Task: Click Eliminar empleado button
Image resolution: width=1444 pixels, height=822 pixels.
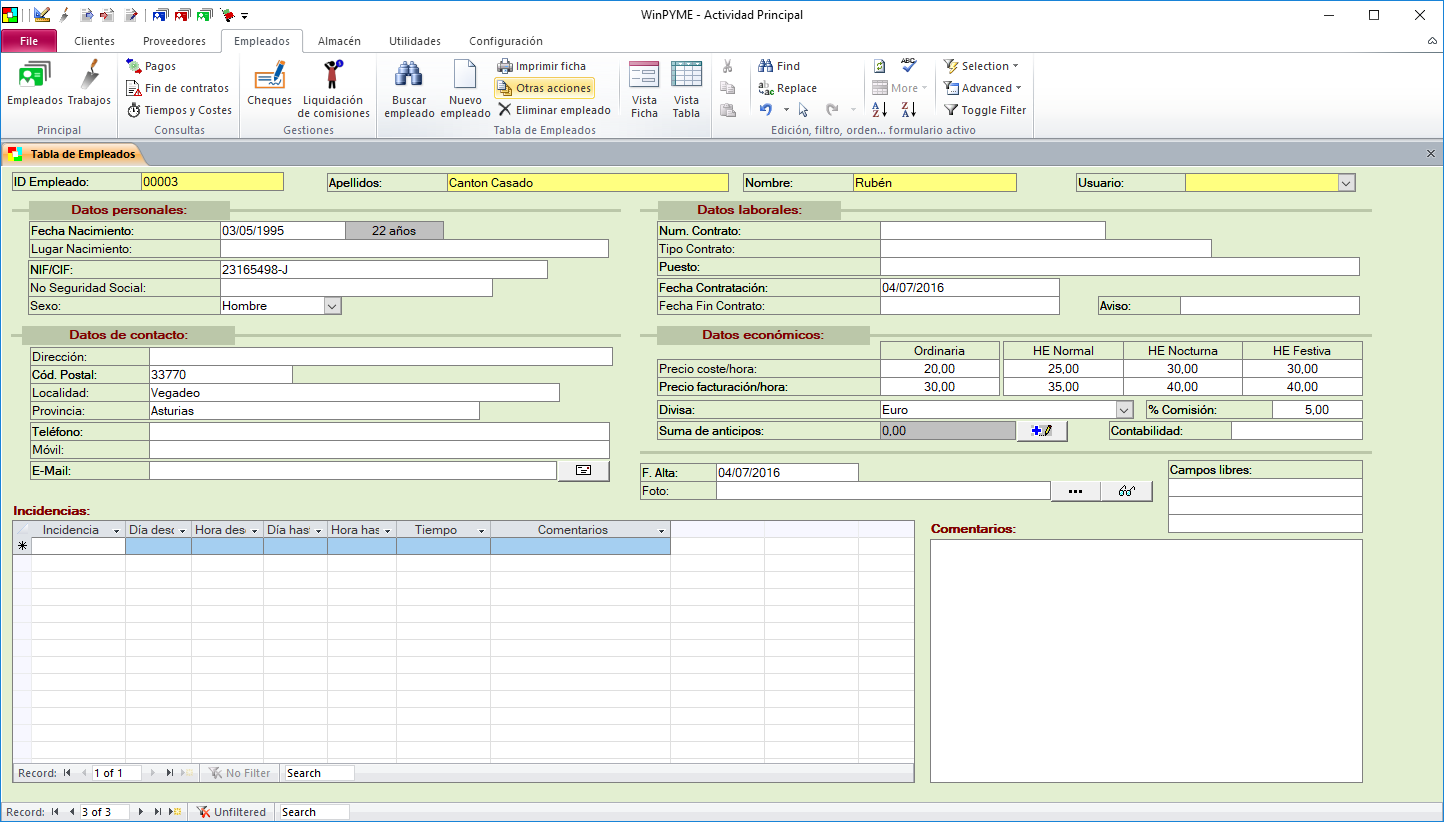Action: pyautogui.click(x=554, y=110)
